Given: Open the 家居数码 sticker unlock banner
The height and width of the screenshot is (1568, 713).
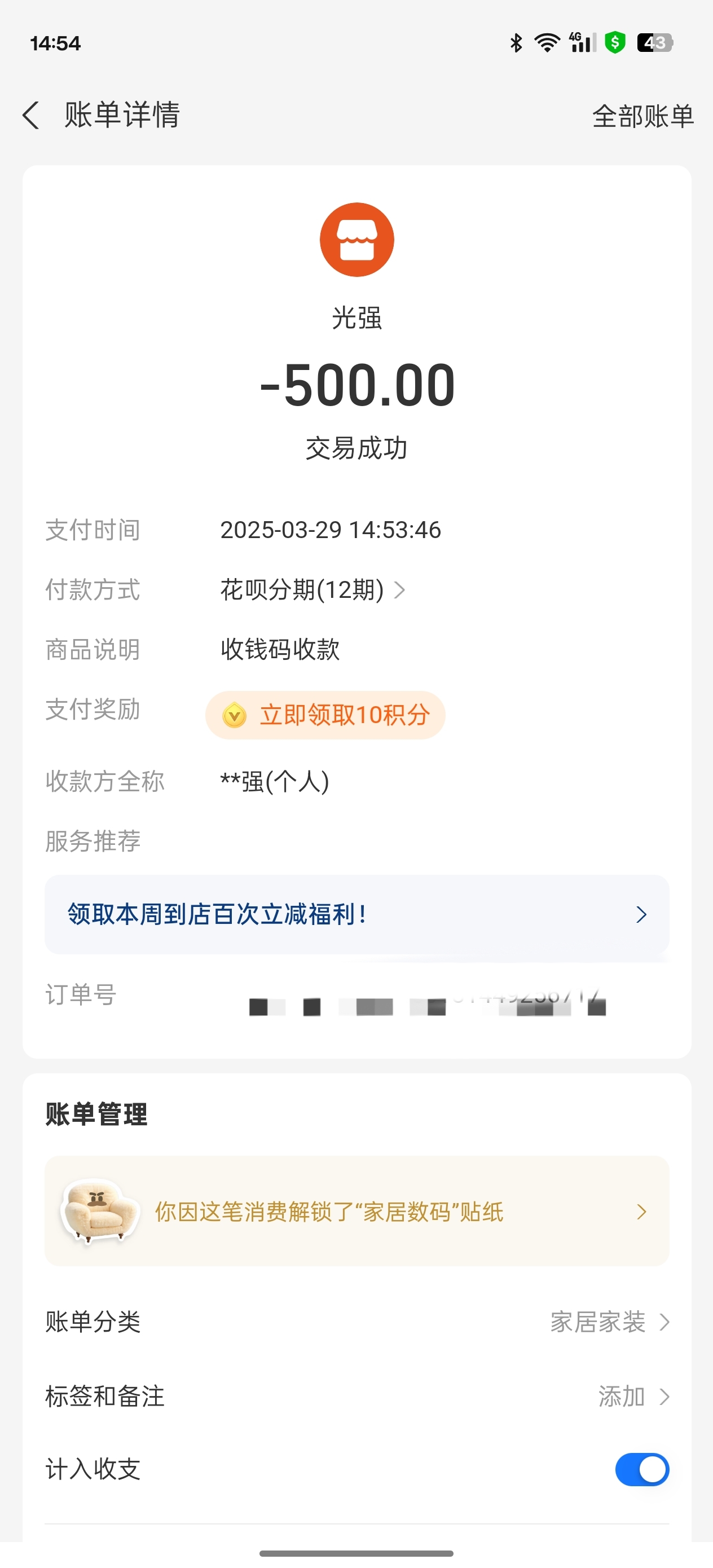Looking at the screenshot, I should pyautogui.click(x=357, y=1212).
